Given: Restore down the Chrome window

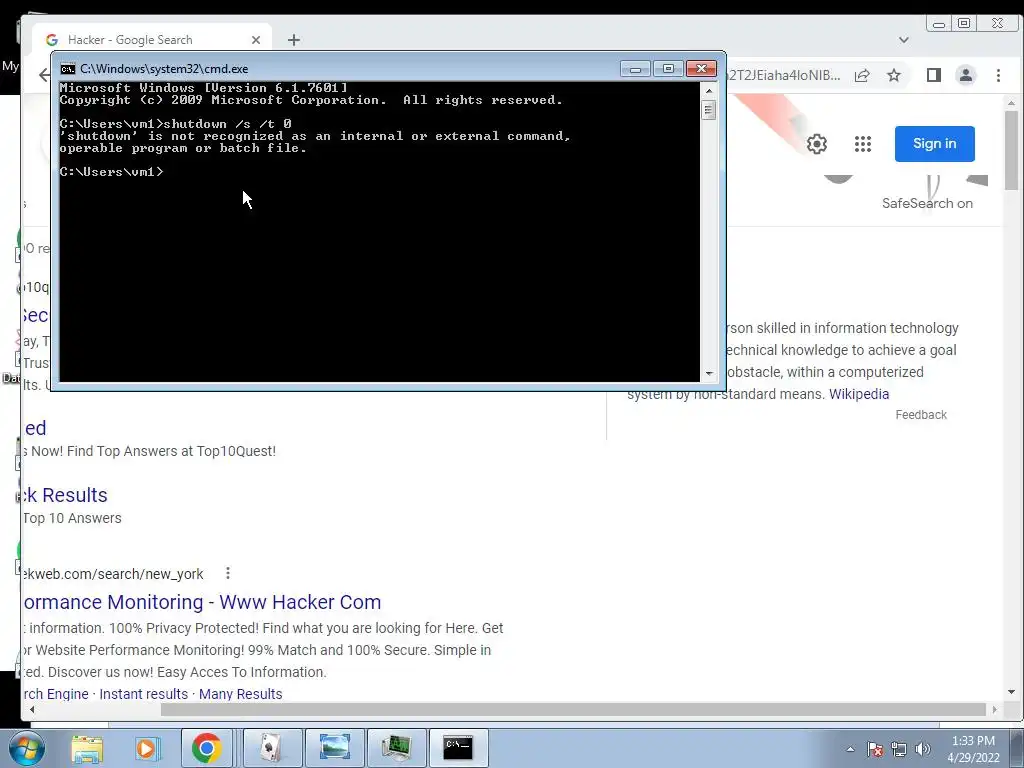Looking at the screenshot, I should (964, 24).
